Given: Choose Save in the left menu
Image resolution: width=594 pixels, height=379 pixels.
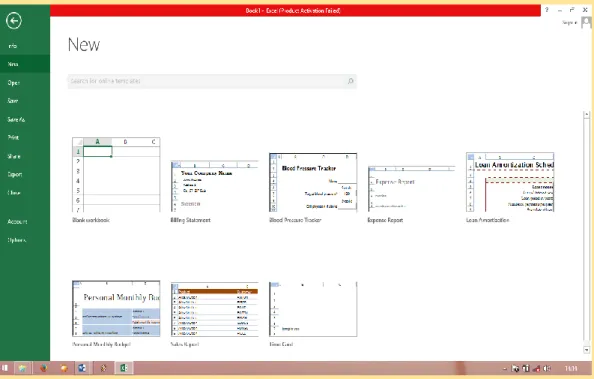Looking at the screenshot, I should (13, 101).
